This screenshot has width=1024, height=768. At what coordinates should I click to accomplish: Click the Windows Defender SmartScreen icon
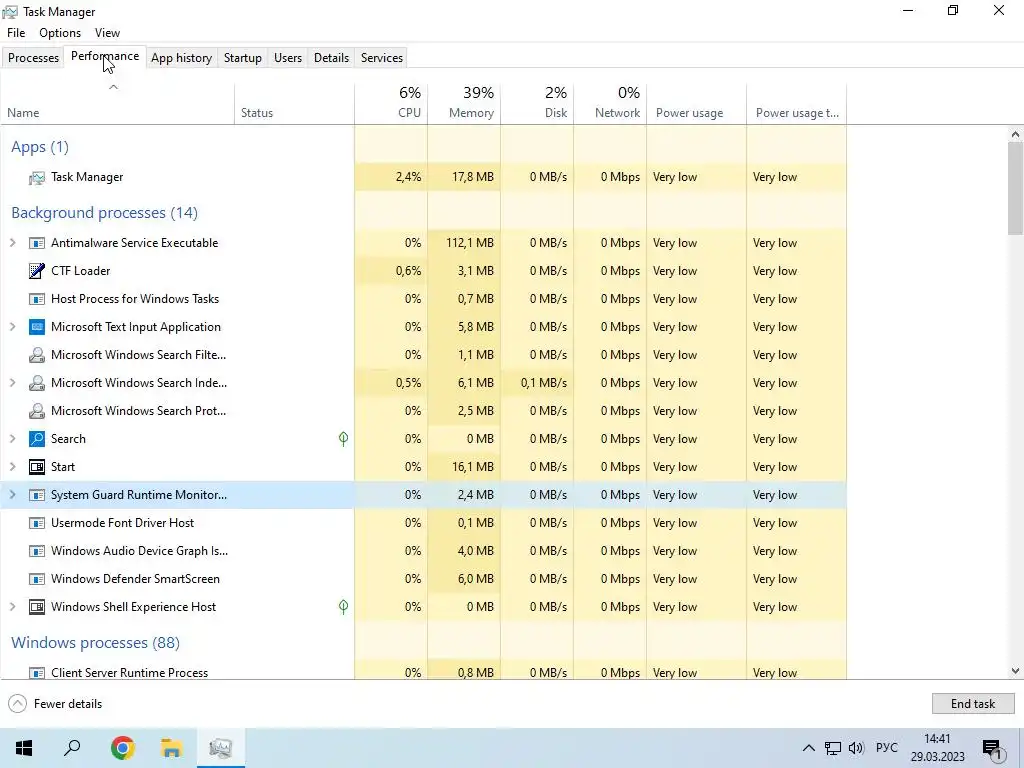tap(37, 579)
